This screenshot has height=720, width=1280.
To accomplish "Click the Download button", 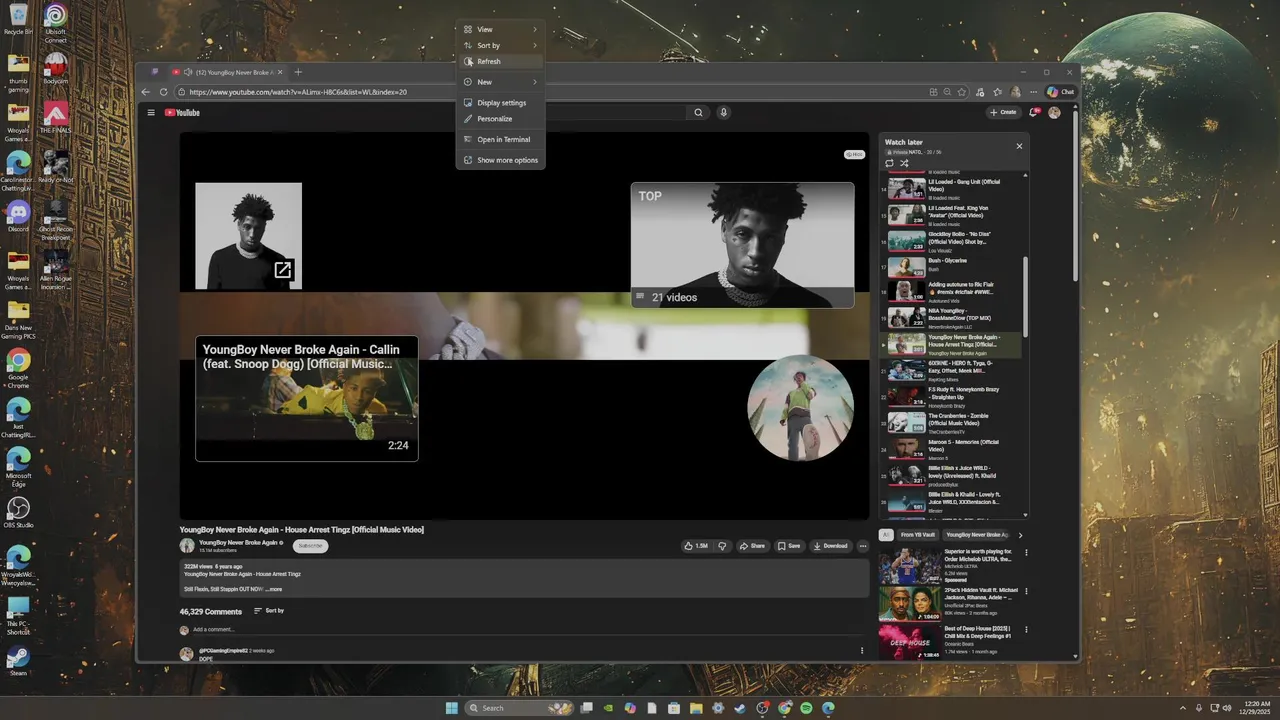I will pyautogui.click(x=830, y=546).
